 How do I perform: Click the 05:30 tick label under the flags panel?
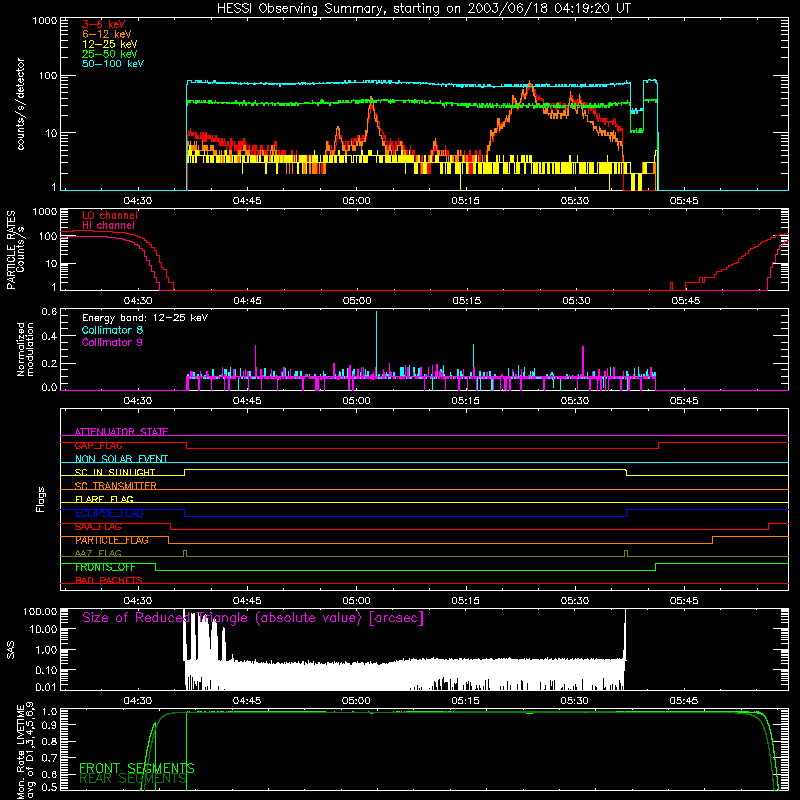click(x=574, y=601)
